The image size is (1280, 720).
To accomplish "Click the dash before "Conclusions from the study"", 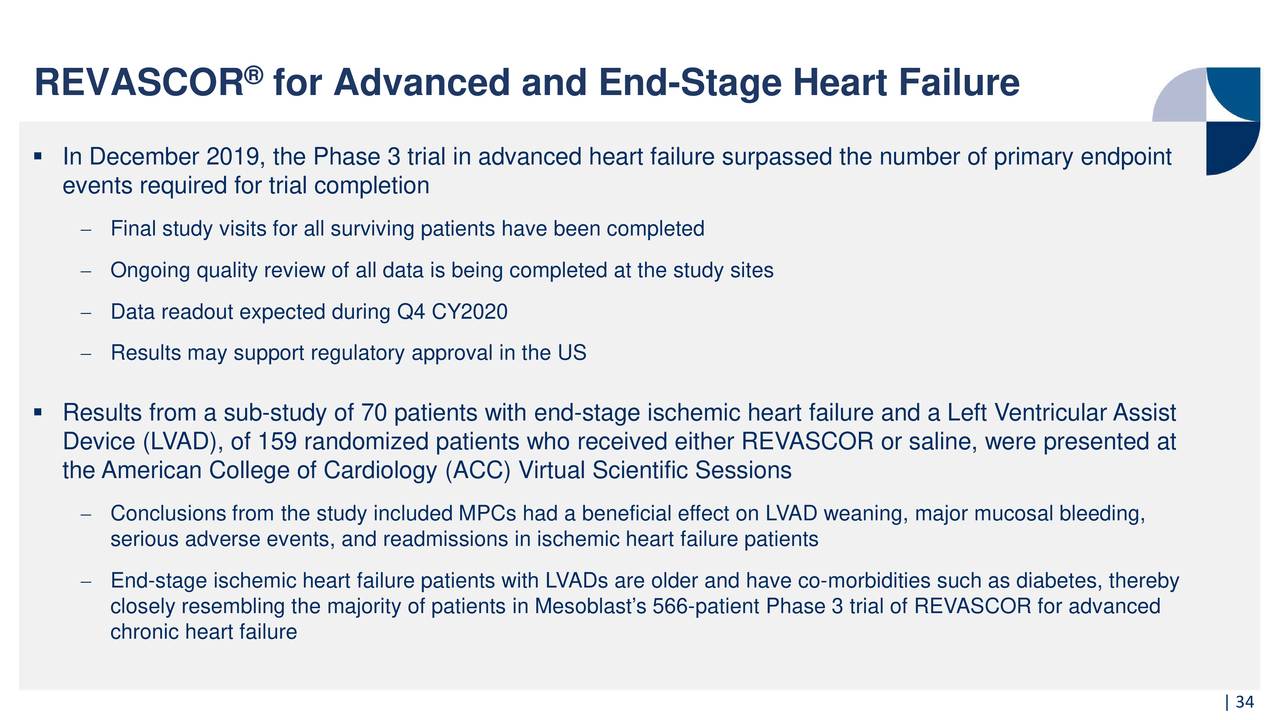I will point(86,516).
